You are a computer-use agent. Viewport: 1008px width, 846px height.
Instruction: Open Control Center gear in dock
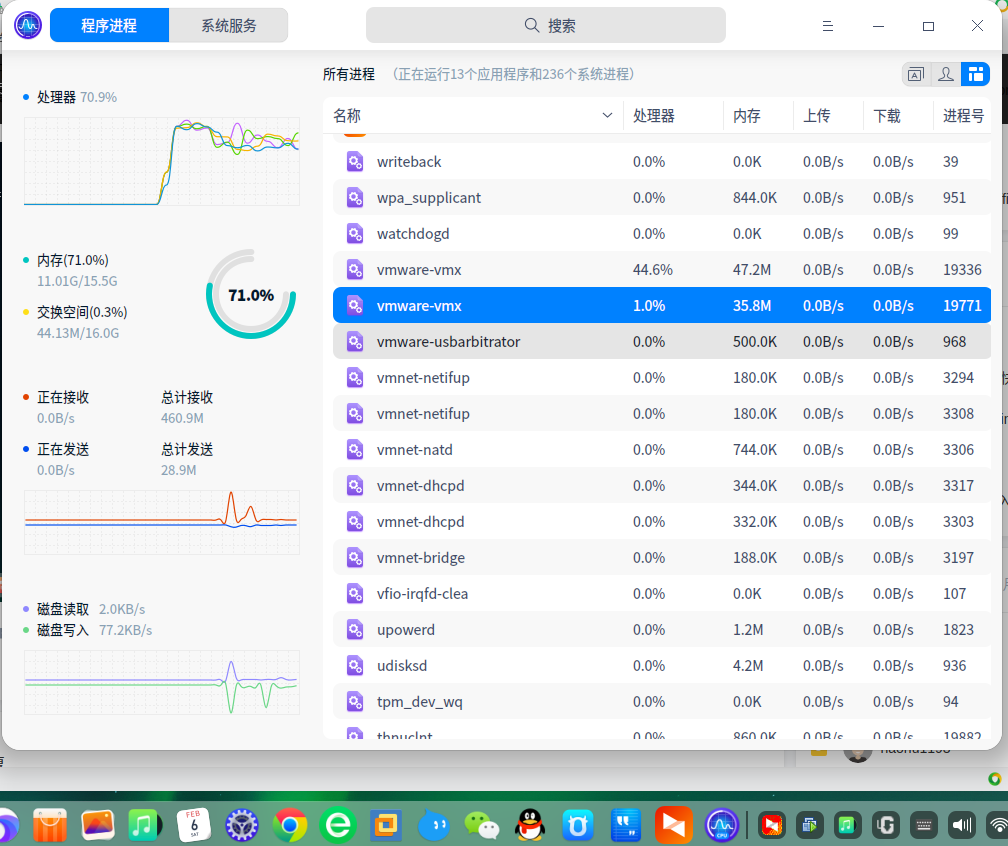pyautogui.click(x=242, y=825)
